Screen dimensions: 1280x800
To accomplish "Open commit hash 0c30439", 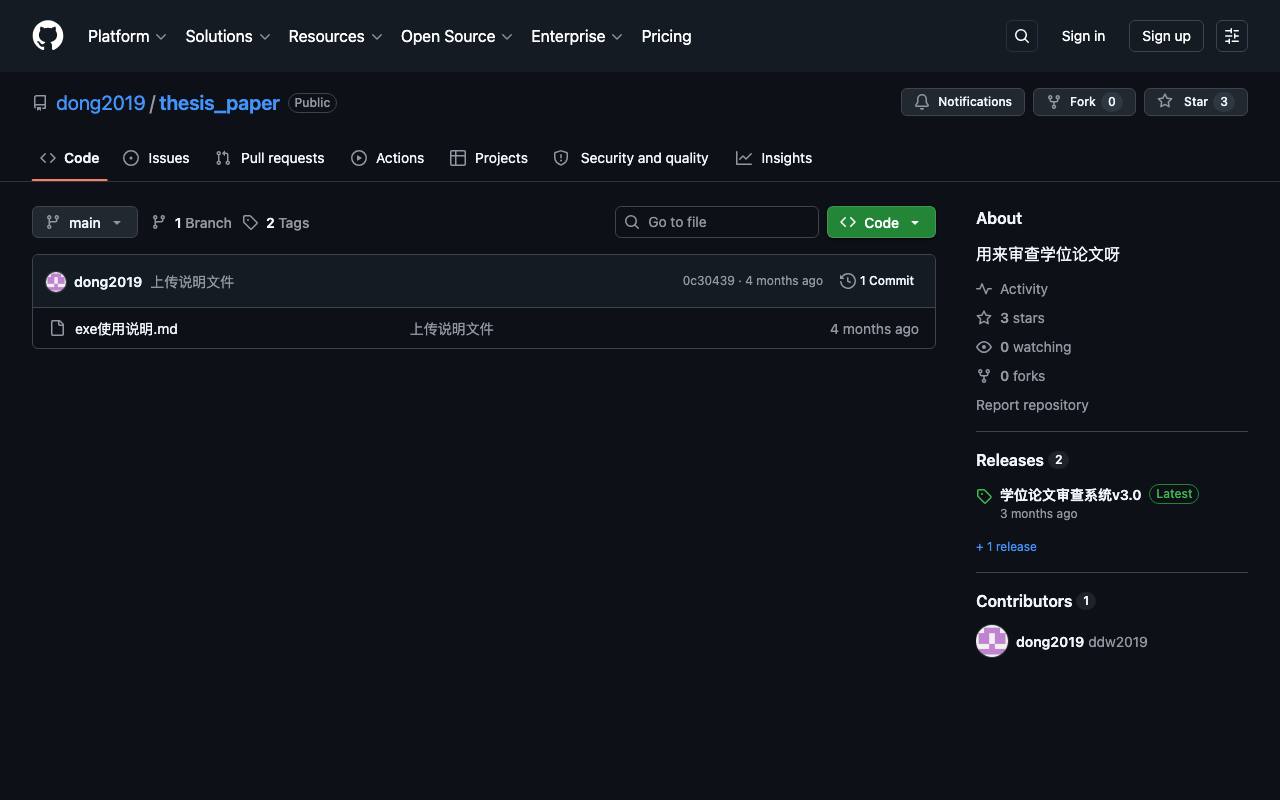I will [709, 281].
